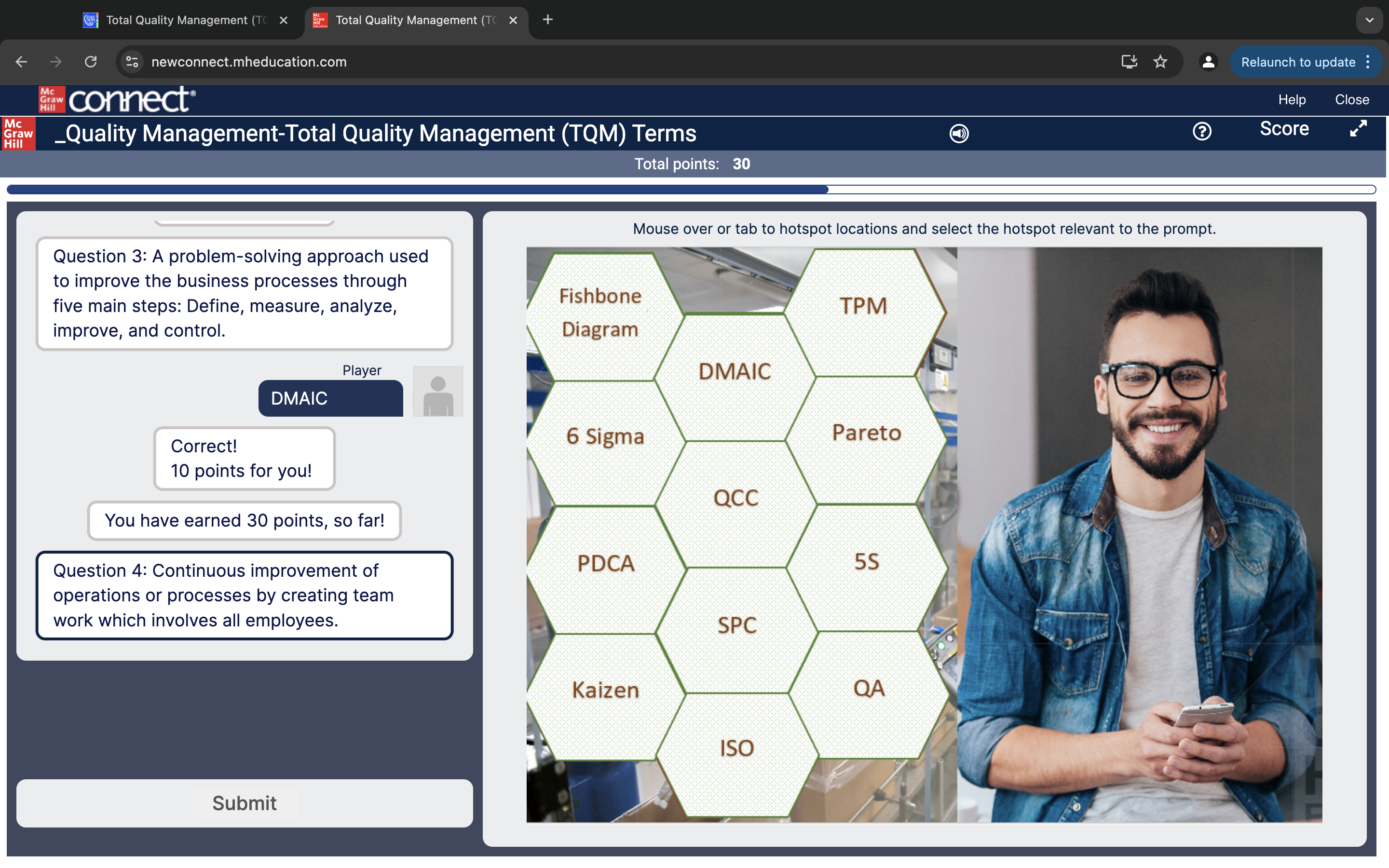This screenshot has width=1389, height=868.
Task: Open the tab search chevron
Action: (1370, 20)
